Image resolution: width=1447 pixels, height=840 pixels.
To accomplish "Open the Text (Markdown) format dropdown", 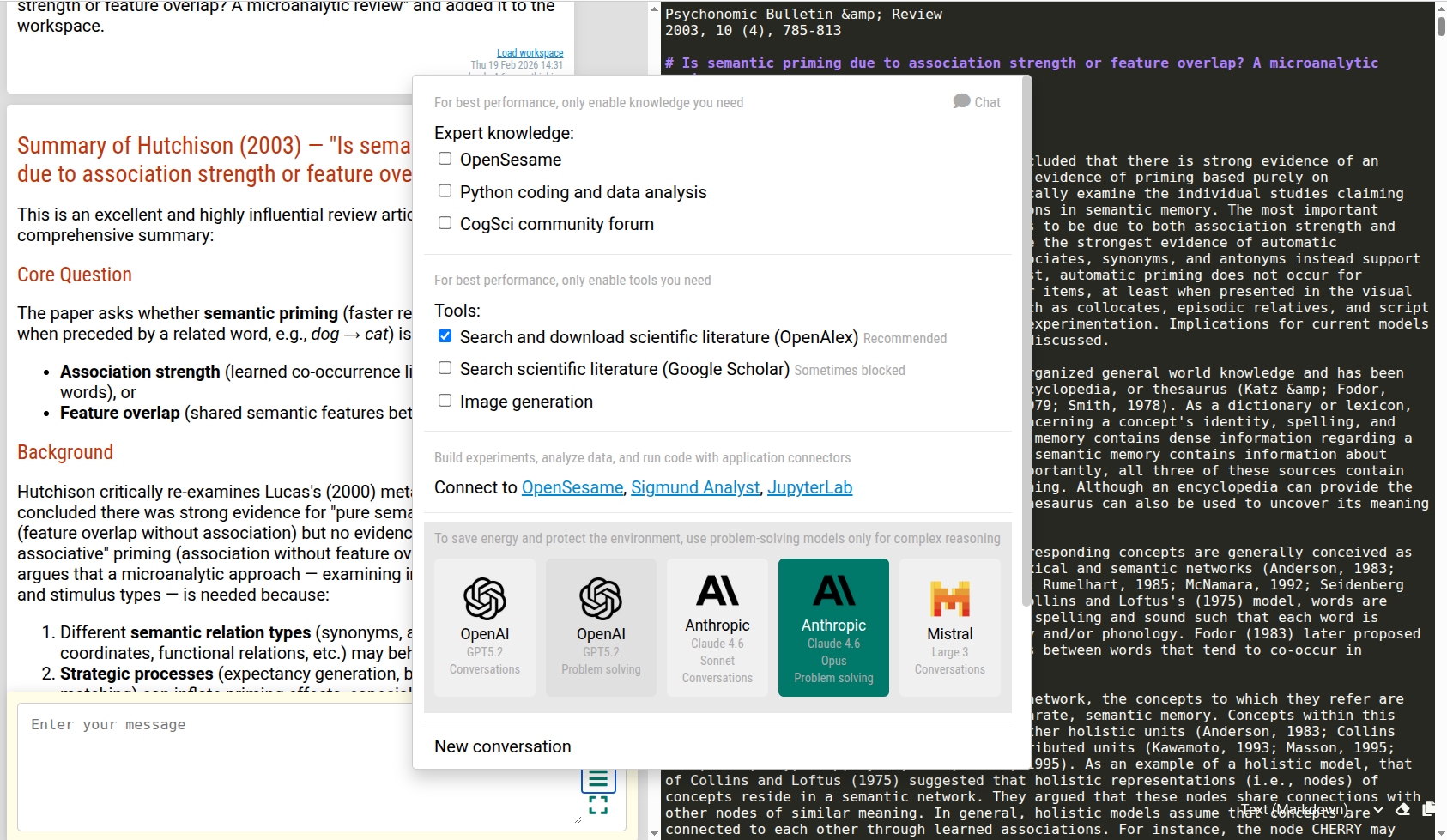I will click(1311, 809).
